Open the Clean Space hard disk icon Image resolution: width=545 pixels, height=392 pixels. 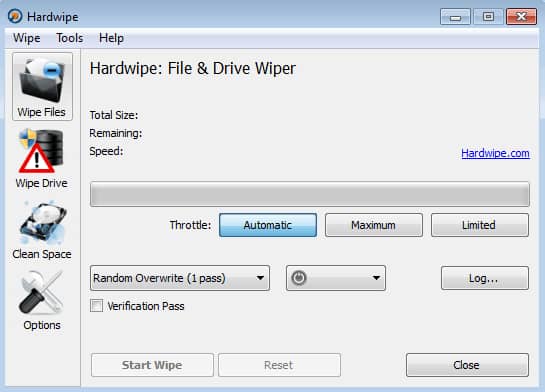(x=42, y=222)
